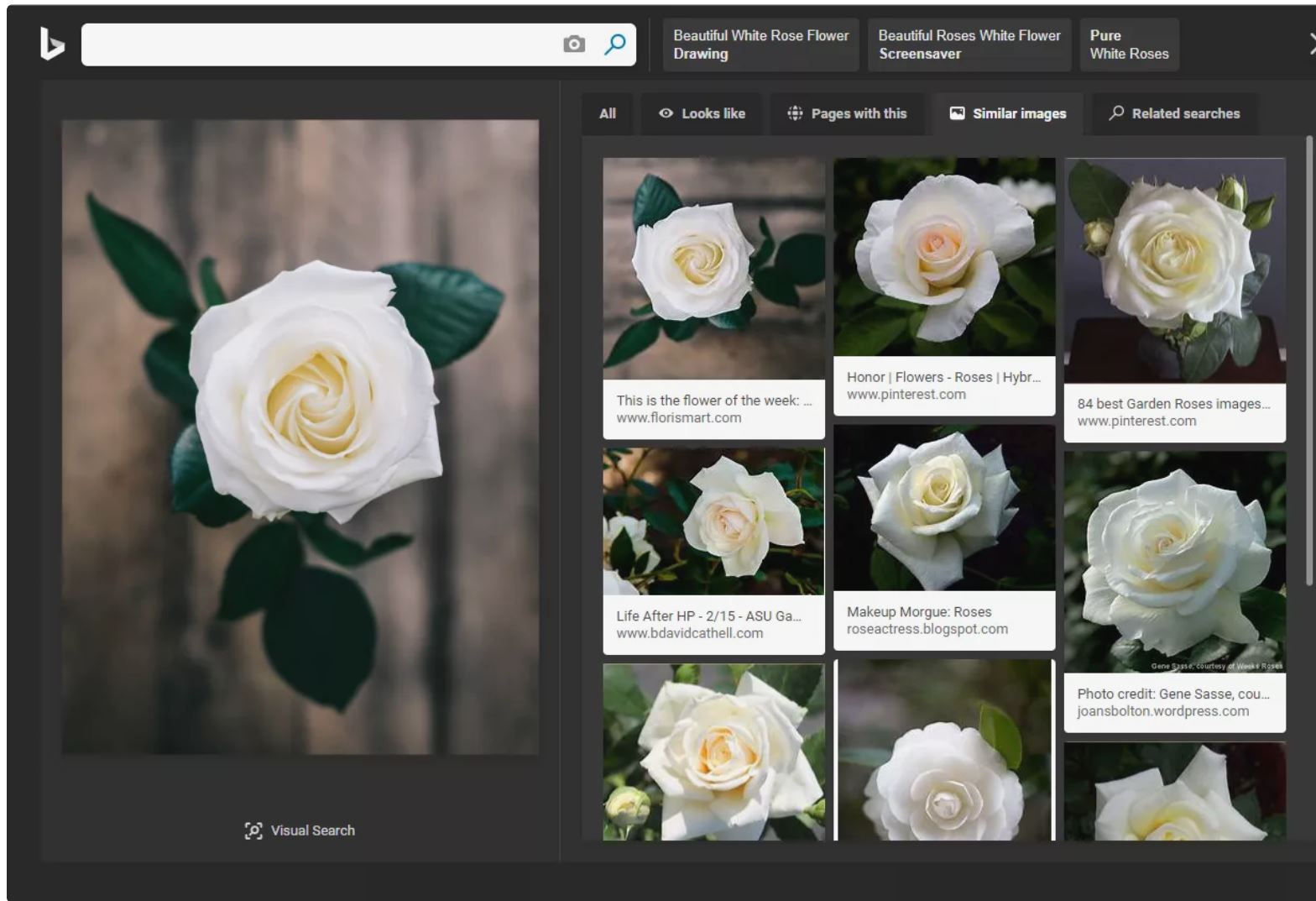The width and height of the screenshot is (1316, 901).
Task: Select the Similar images tab
Action: pos(1007,113)
